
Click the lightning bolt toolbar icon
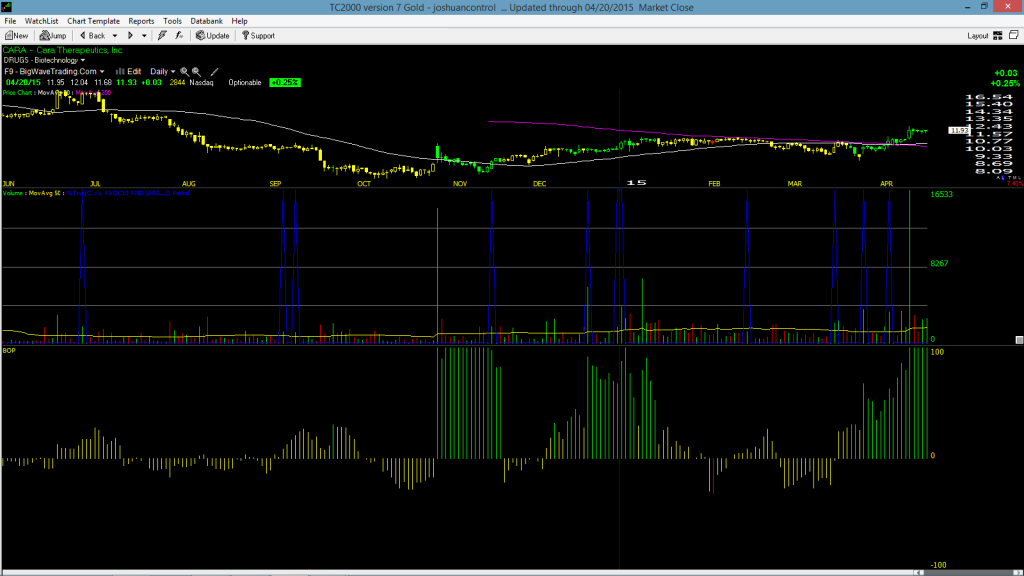pos(162,35)
